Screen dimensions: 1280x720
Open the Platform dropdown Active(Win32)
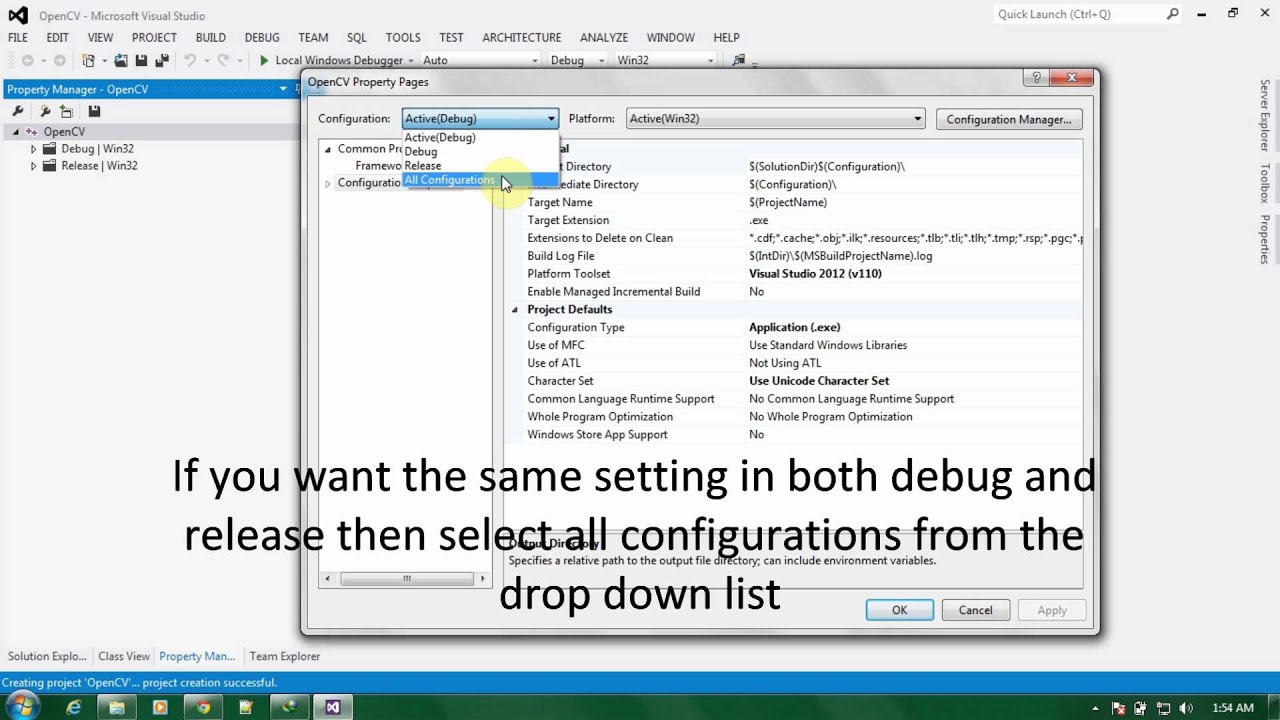click(775, 119)
